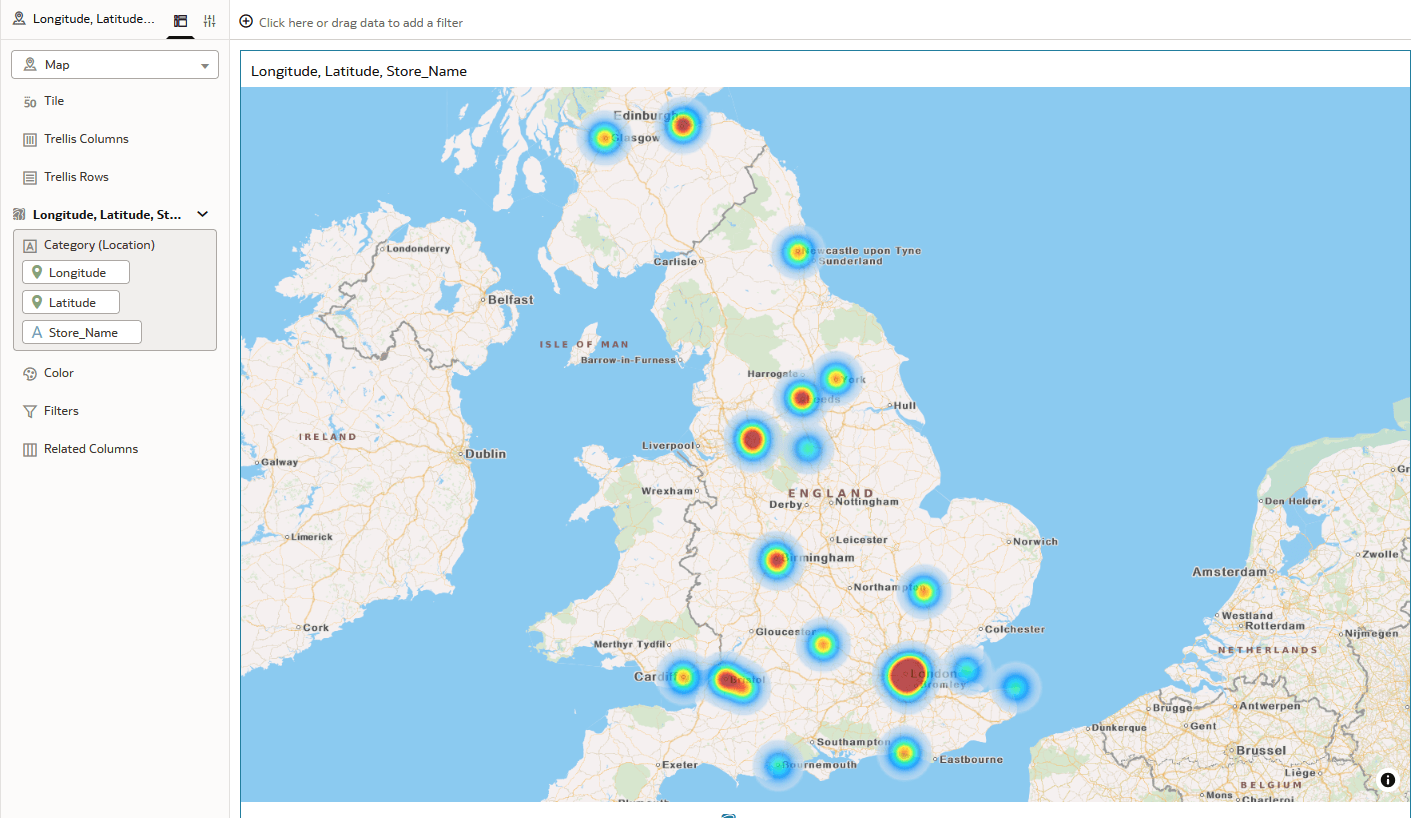This screenshot has width=1411, height=818.
Task: Click the Bournemouth heatmap hotspot
Action: pyautogui.click(x=778, y=765)
